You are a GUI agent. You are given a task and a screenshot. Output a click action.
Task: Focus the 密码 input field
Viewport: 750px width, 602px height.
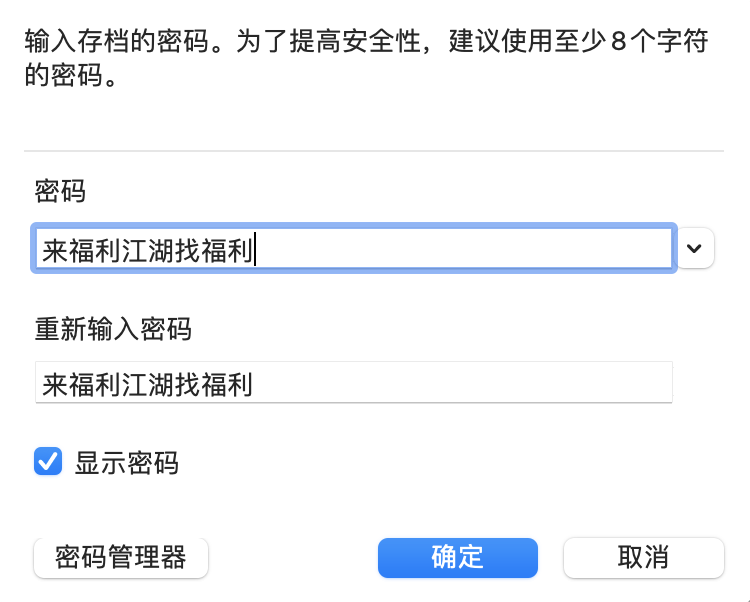click(353, 248)
